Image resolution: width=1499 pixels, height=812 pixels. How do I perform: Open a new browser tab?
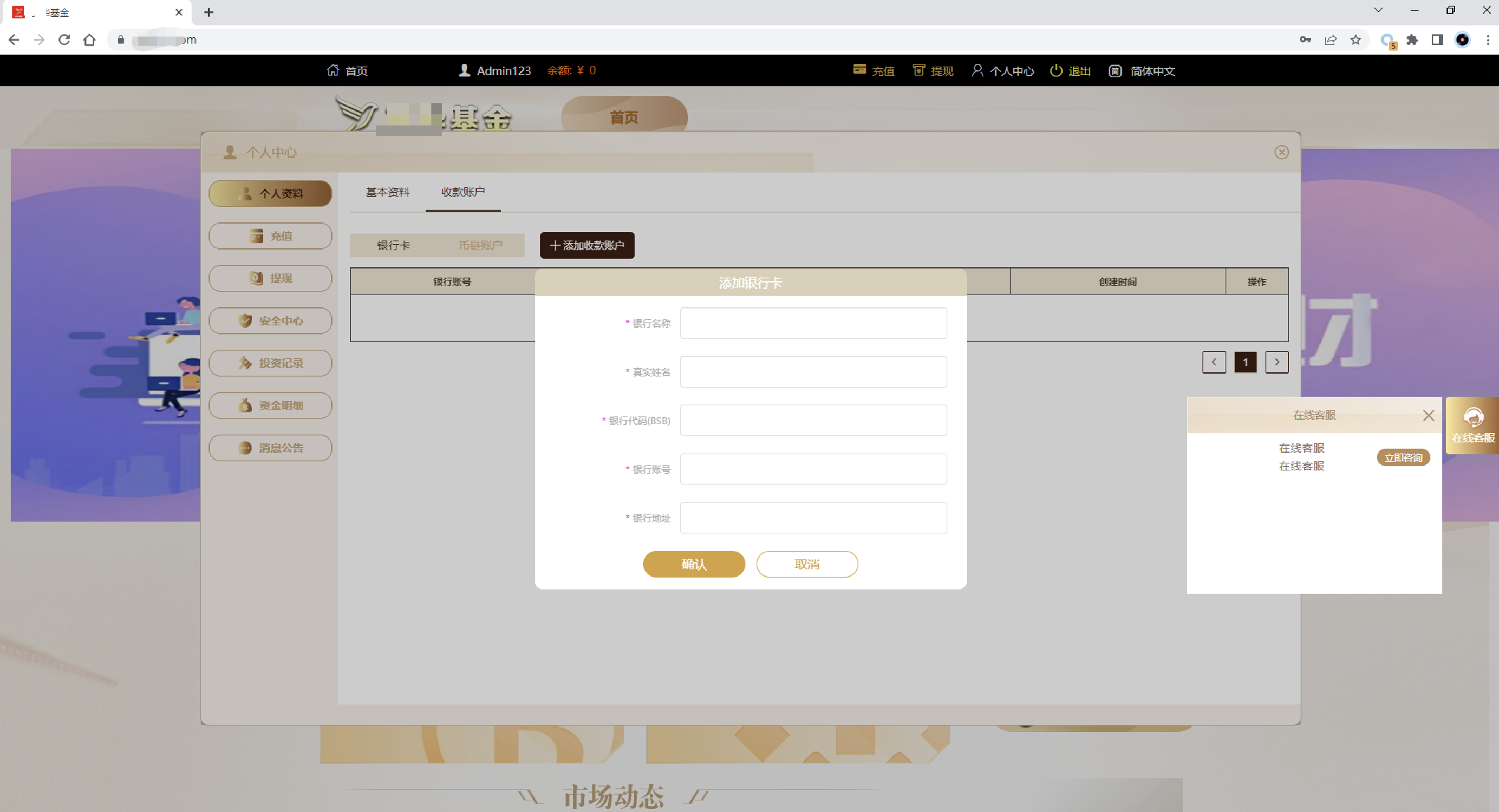[x=209, y=12]
